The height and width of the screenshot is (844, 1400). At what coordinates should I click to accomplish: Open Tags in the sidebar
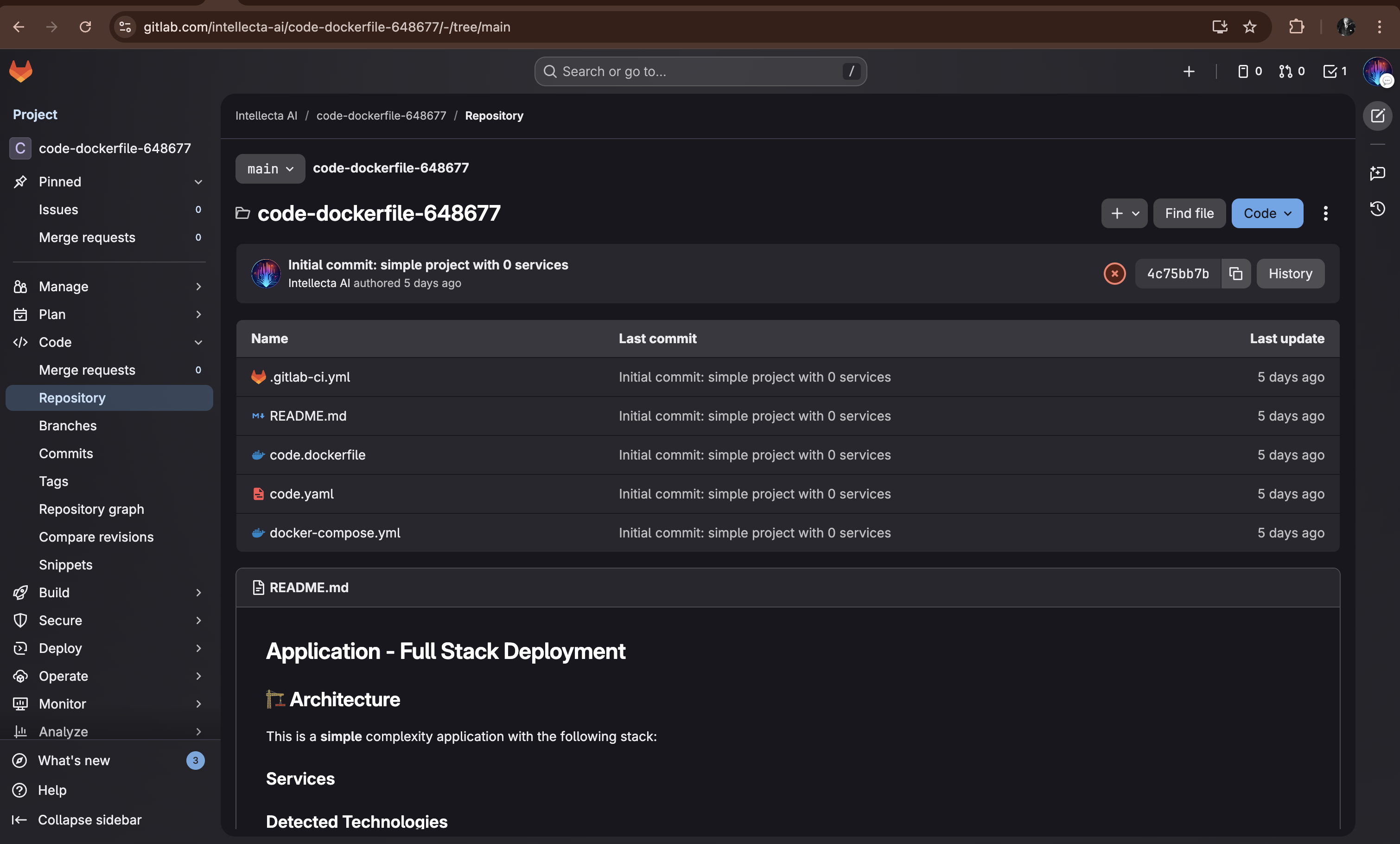(109, 481)
